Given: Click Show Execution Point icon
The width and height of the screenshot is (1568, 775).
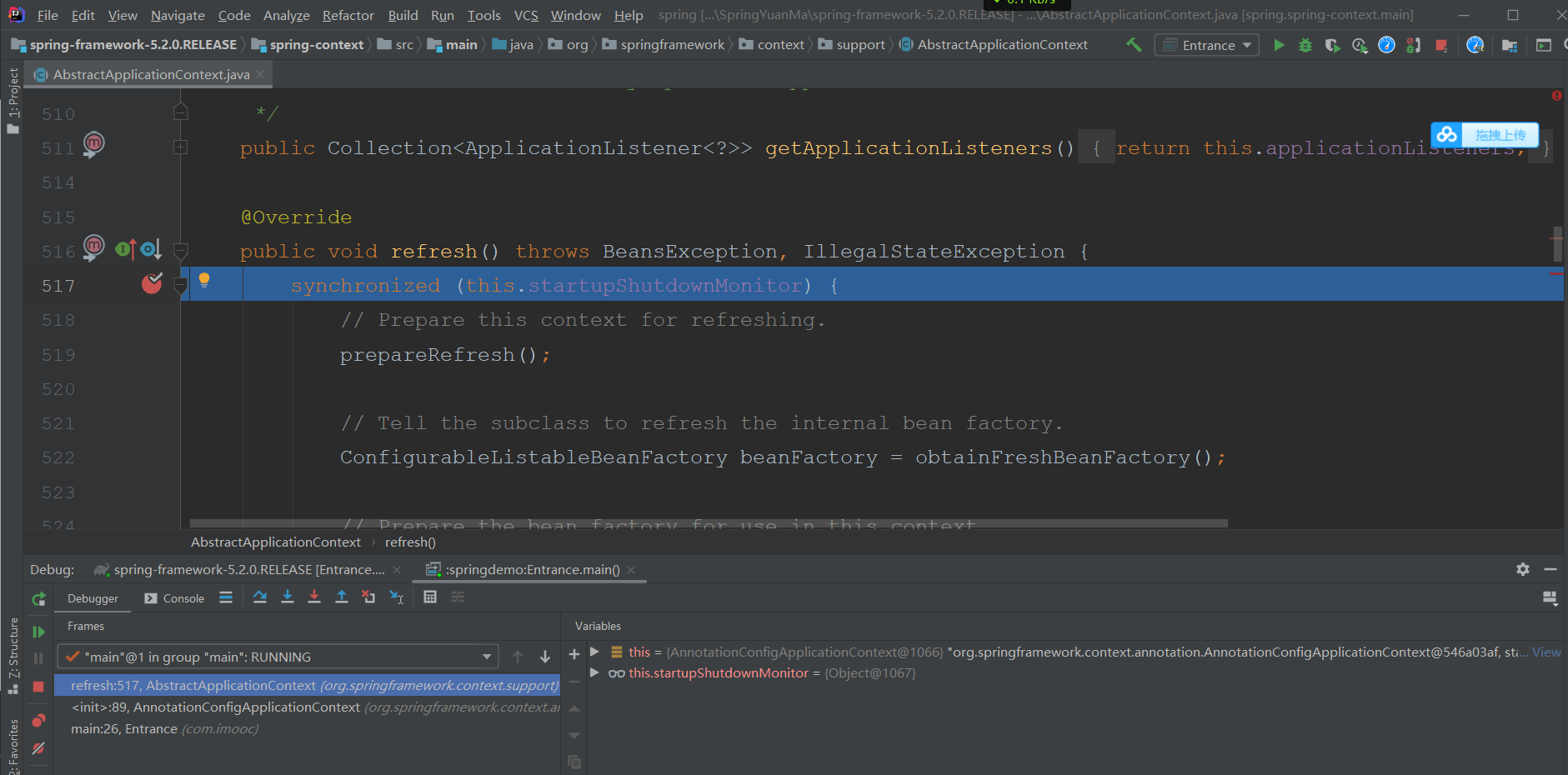Looking at the screenshot, I should (226, 597).
